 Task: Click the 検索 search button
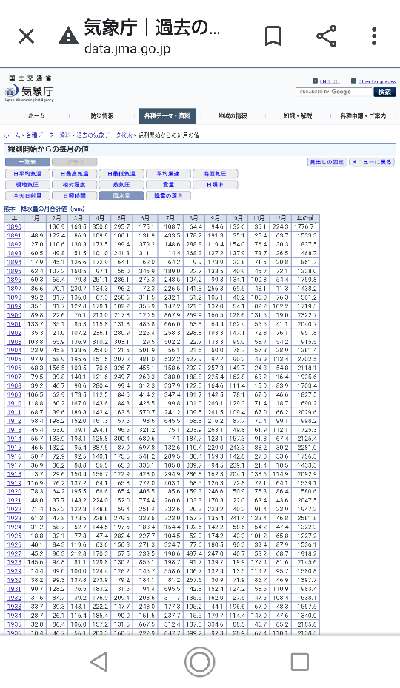(x=384, y=92)
